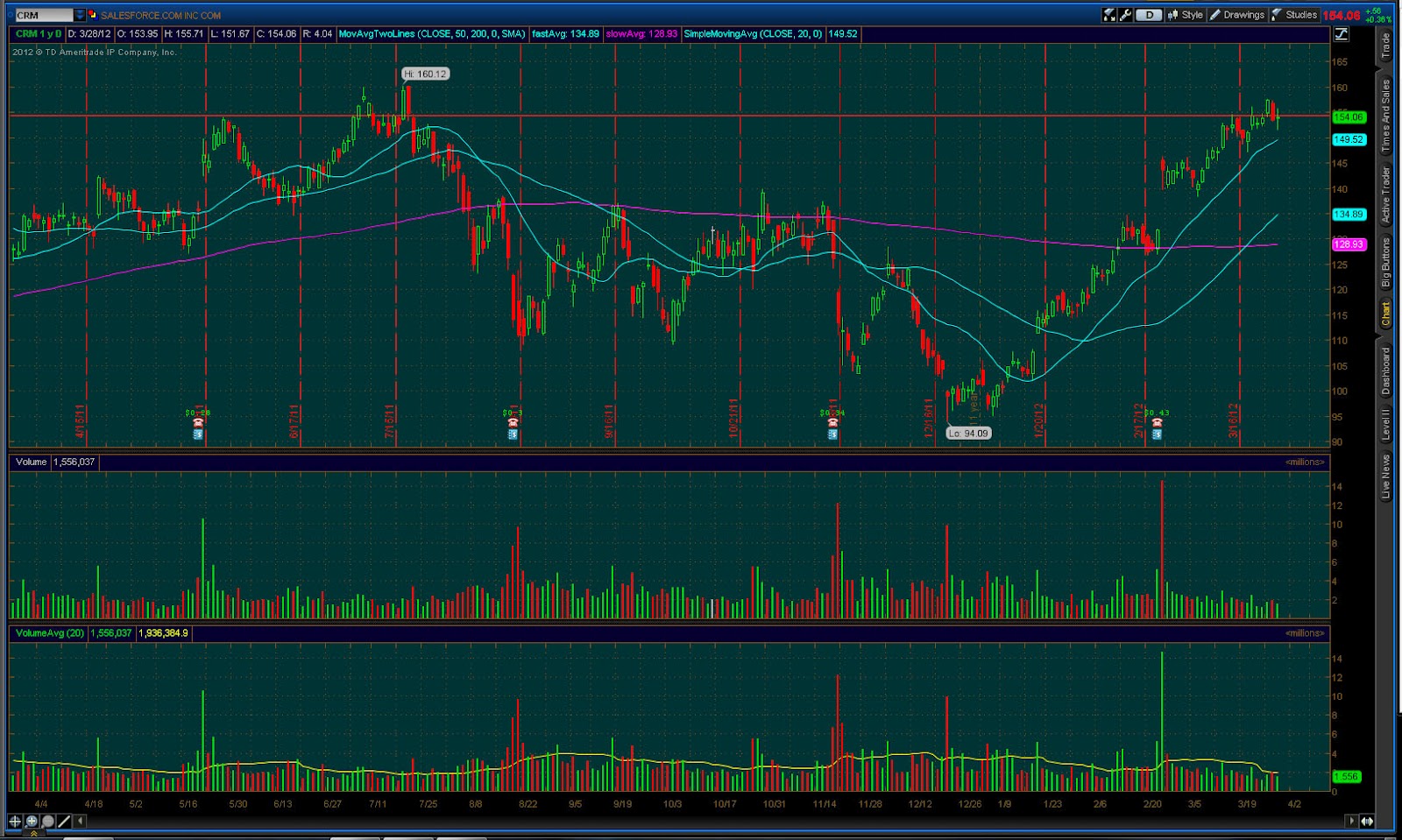
Task: Click the fastAvg: 134.89 readout
Action: click(565, 33)
